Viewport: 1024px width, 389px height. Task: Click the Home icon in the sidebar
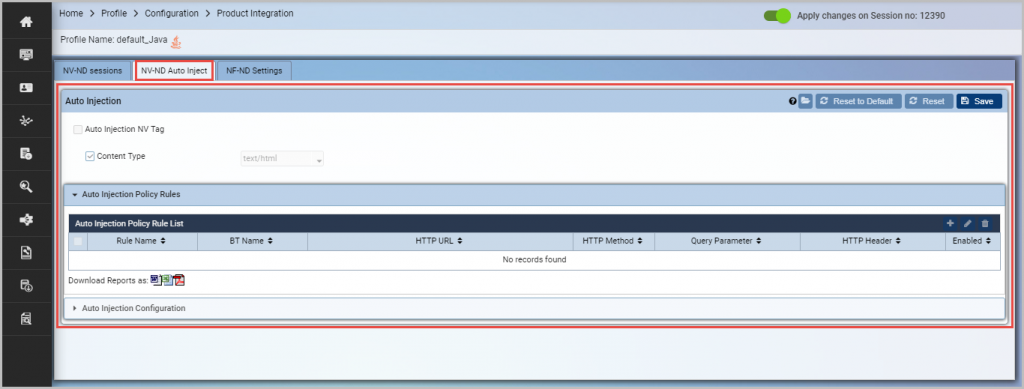pyautogui.click(x=26, y=22)
